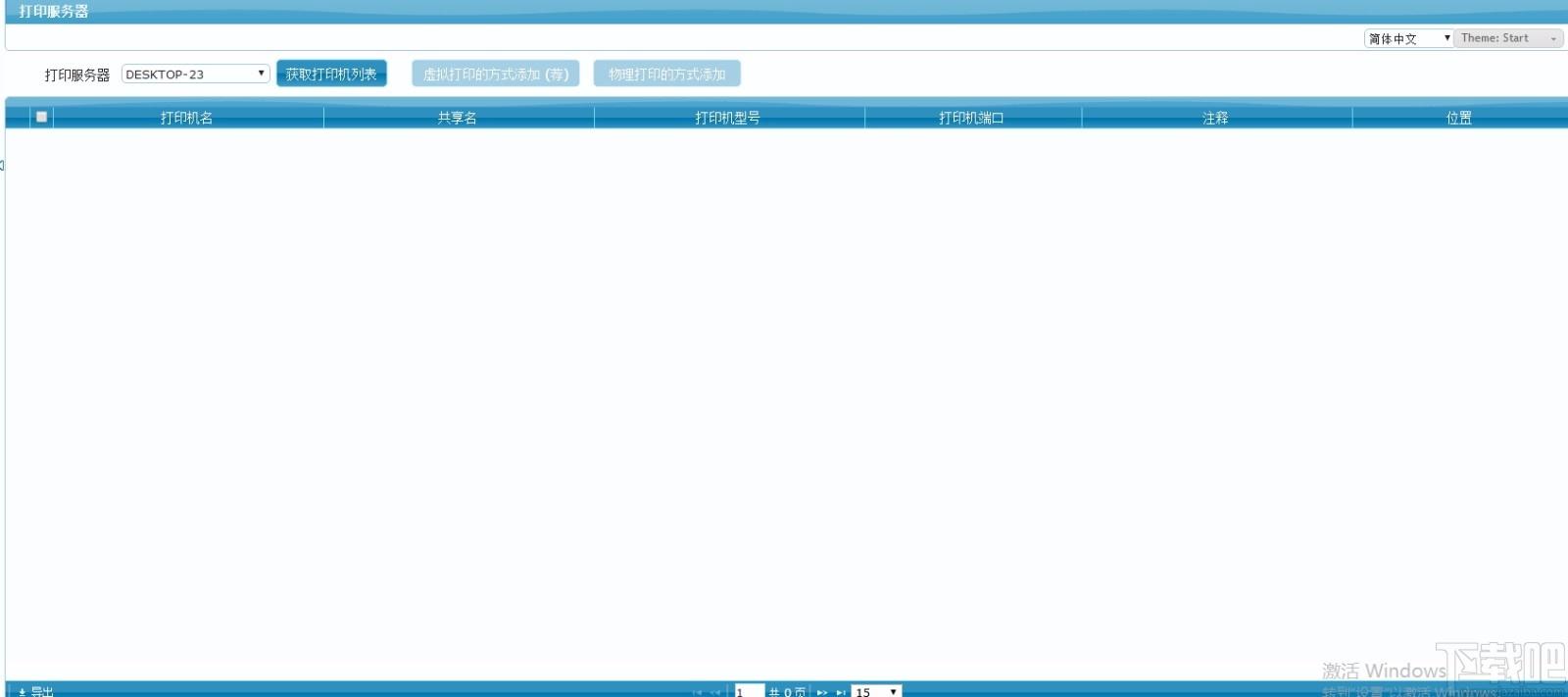The width and height of the screenshot is (1568, 697).
Task: Open the 简体中文 language dropdown
Action: [1409, 38]
